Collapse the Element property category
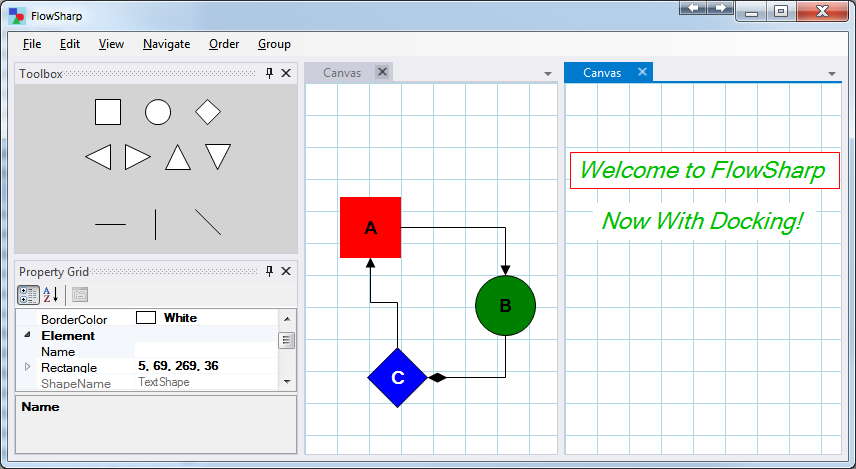This screenshot has width=856, height=469. 27,336
